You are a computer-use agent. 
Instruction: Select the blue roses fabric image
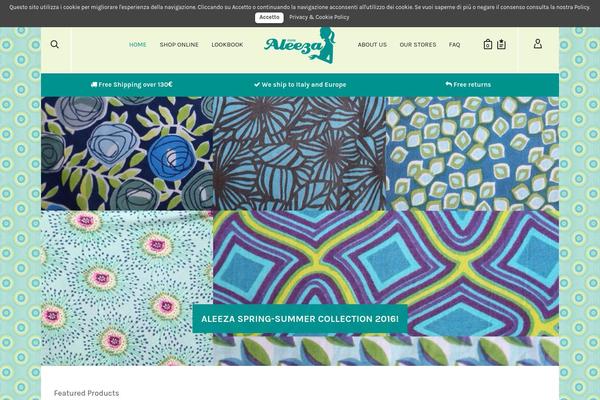[x=127, y=153]
